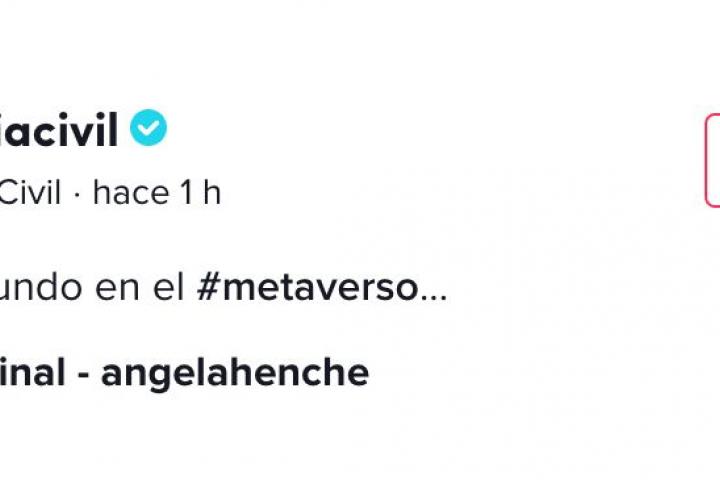Click the hash symbol of metaverso tag
The width and height of the screenshot is (720, 480).
(208, 289)
